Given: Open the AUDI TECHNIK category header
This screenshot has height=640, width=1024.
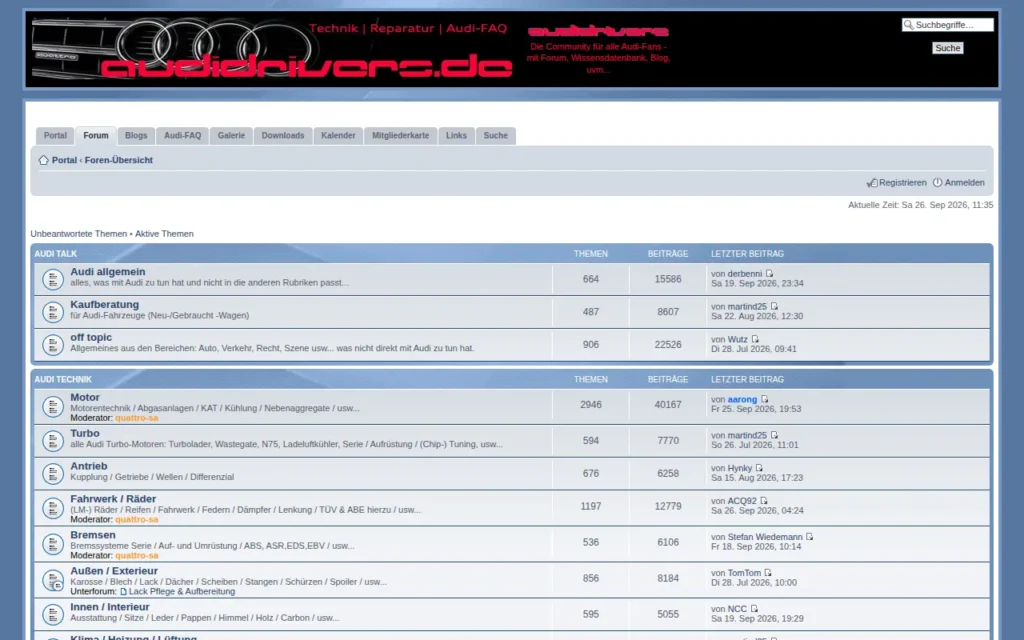Looking at the screenshot, I should point(63,379).
